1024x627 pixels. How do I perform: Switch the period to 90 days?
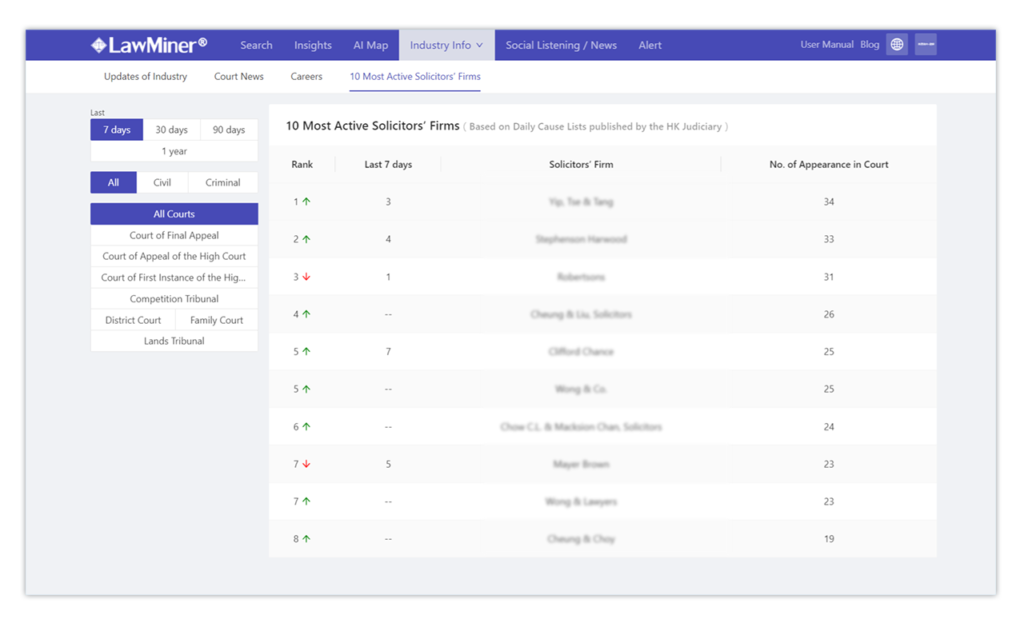pos(229,129)
